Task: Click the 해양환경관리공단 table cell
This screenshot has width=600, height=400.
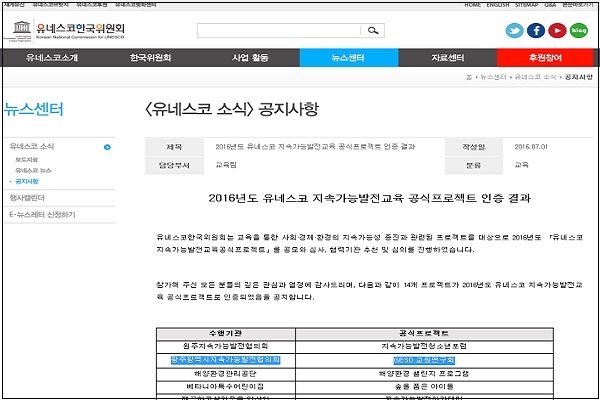Action: pos(225,374)
